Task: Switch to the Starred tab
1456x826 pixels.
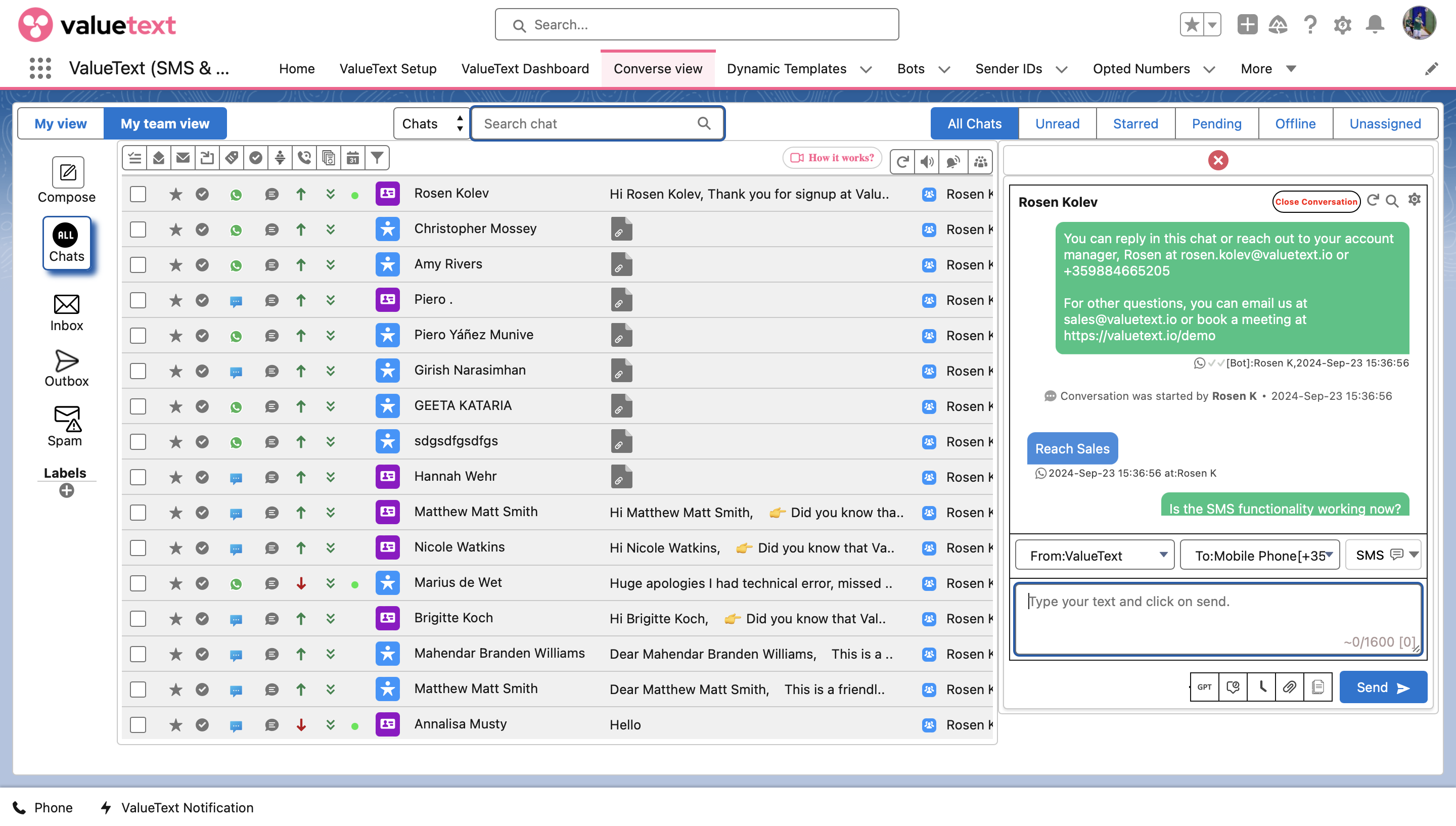Action: (1135, 123)
